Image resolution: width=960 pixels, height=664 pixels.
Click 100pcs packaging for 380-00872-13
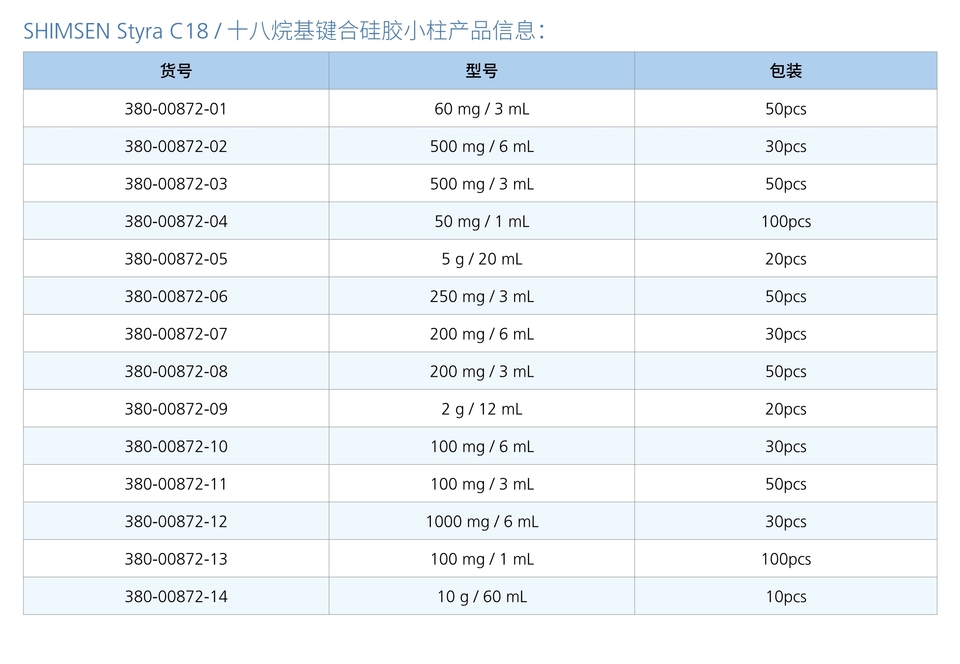[x=785, y=559]
